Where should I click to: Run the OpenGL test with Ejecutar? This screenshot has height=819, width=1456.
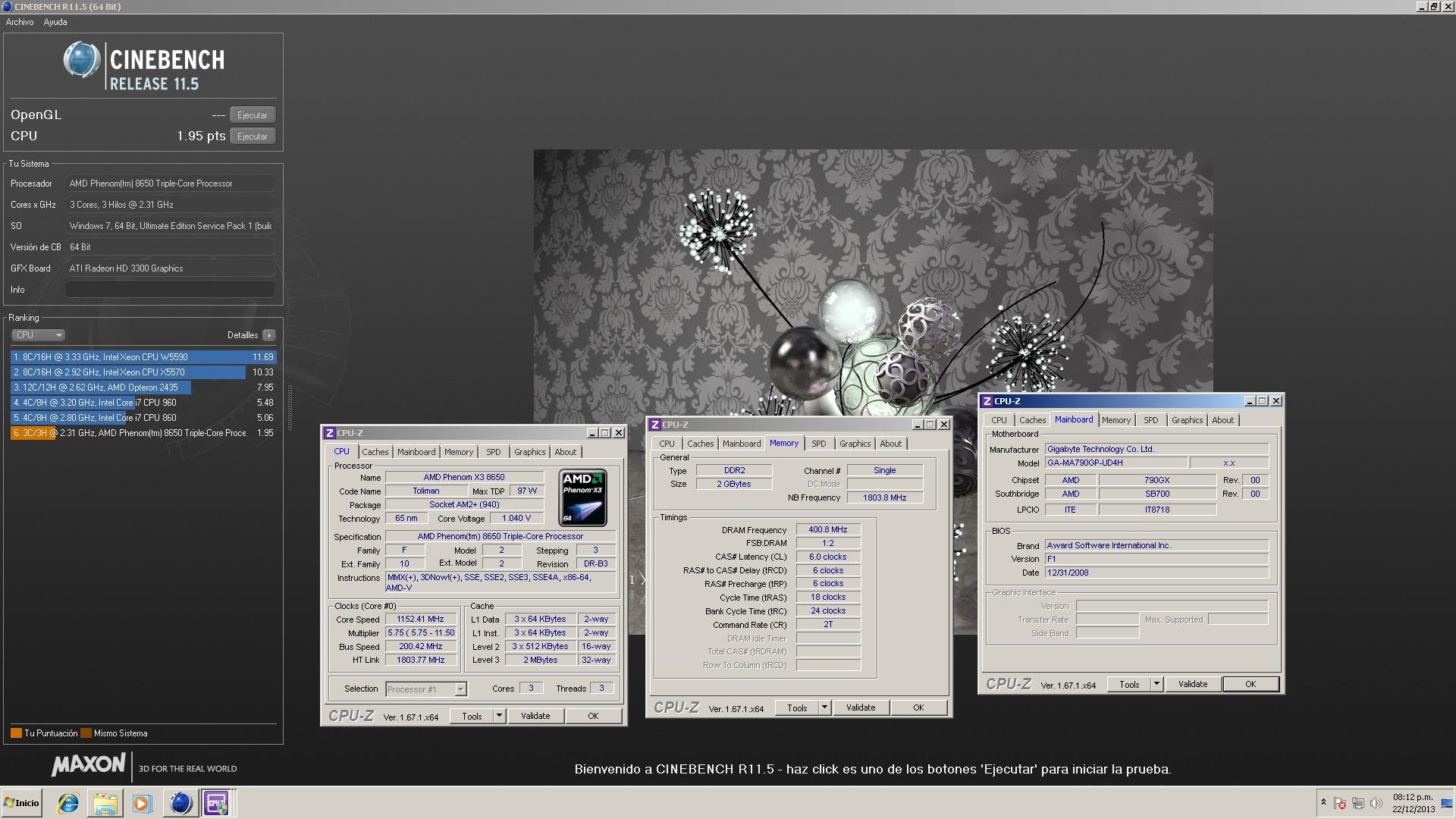pos(253,115)
